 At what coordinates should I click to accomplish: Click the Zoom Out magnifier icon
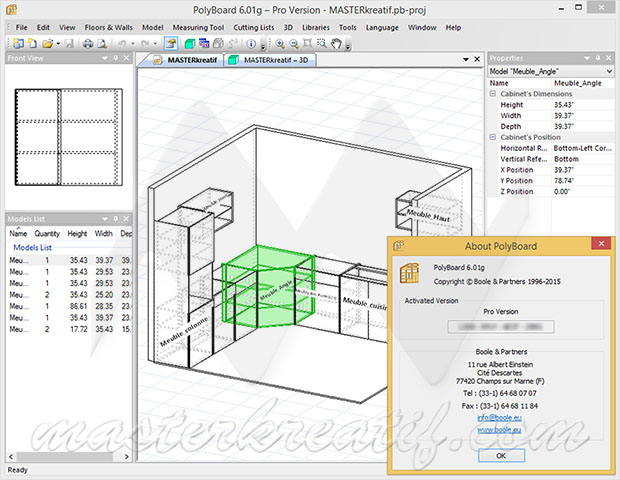point(294,43)
